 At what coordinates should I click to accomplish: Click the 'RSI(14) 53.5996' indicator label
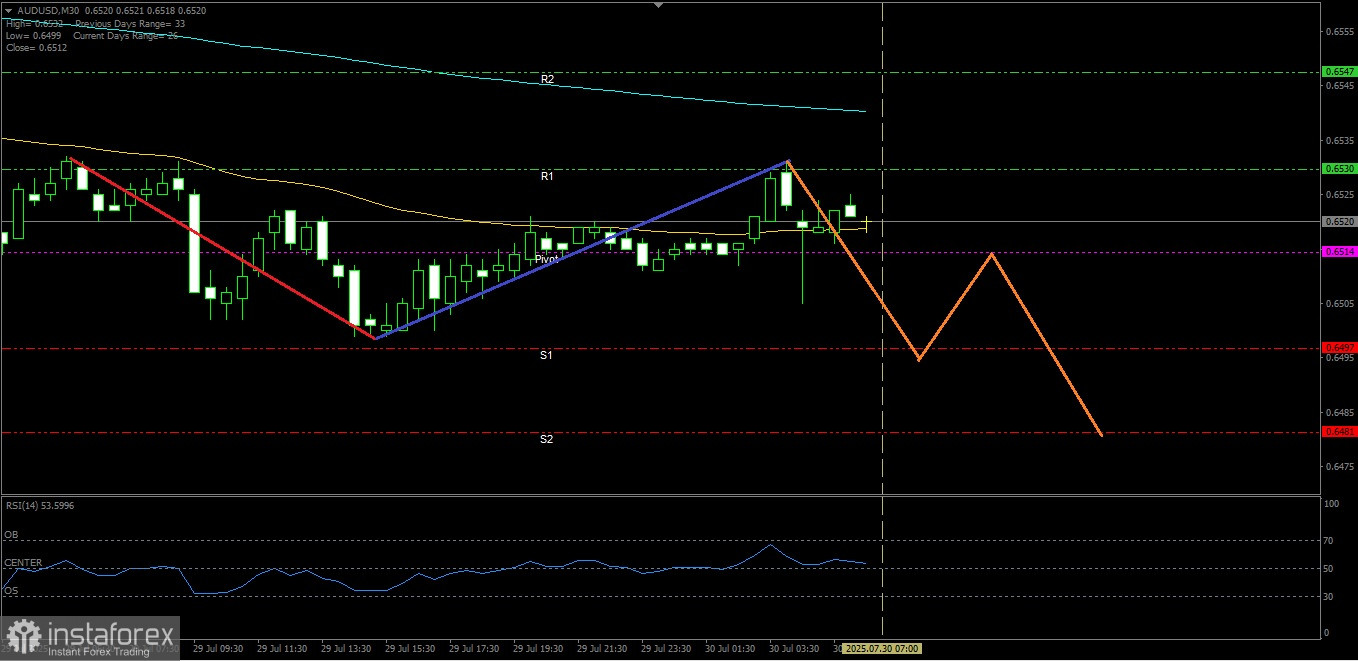point(40,506)
